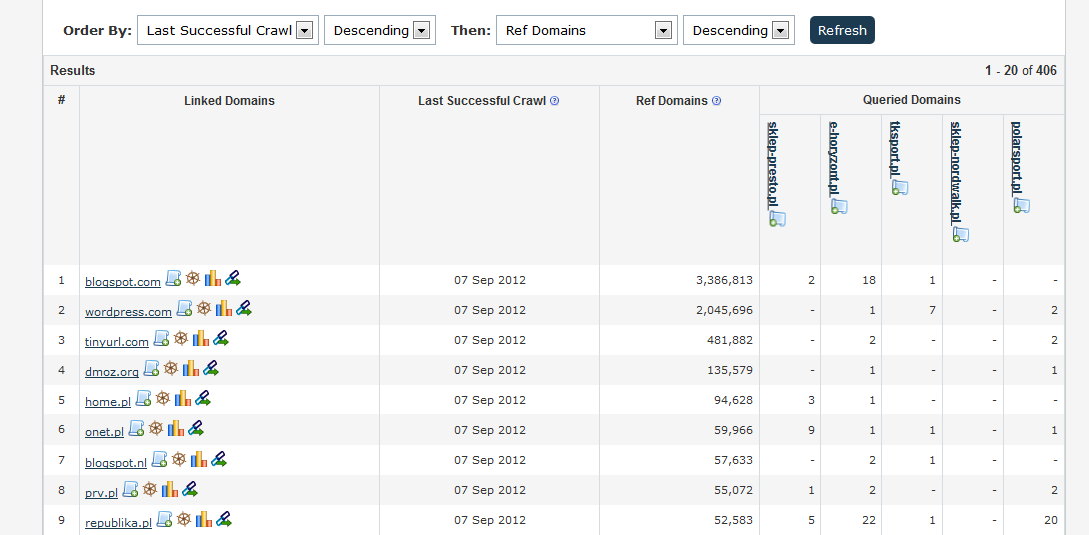
Task: Click the link arrow icon next to dmoz.org
Action: tap(211, 369)
